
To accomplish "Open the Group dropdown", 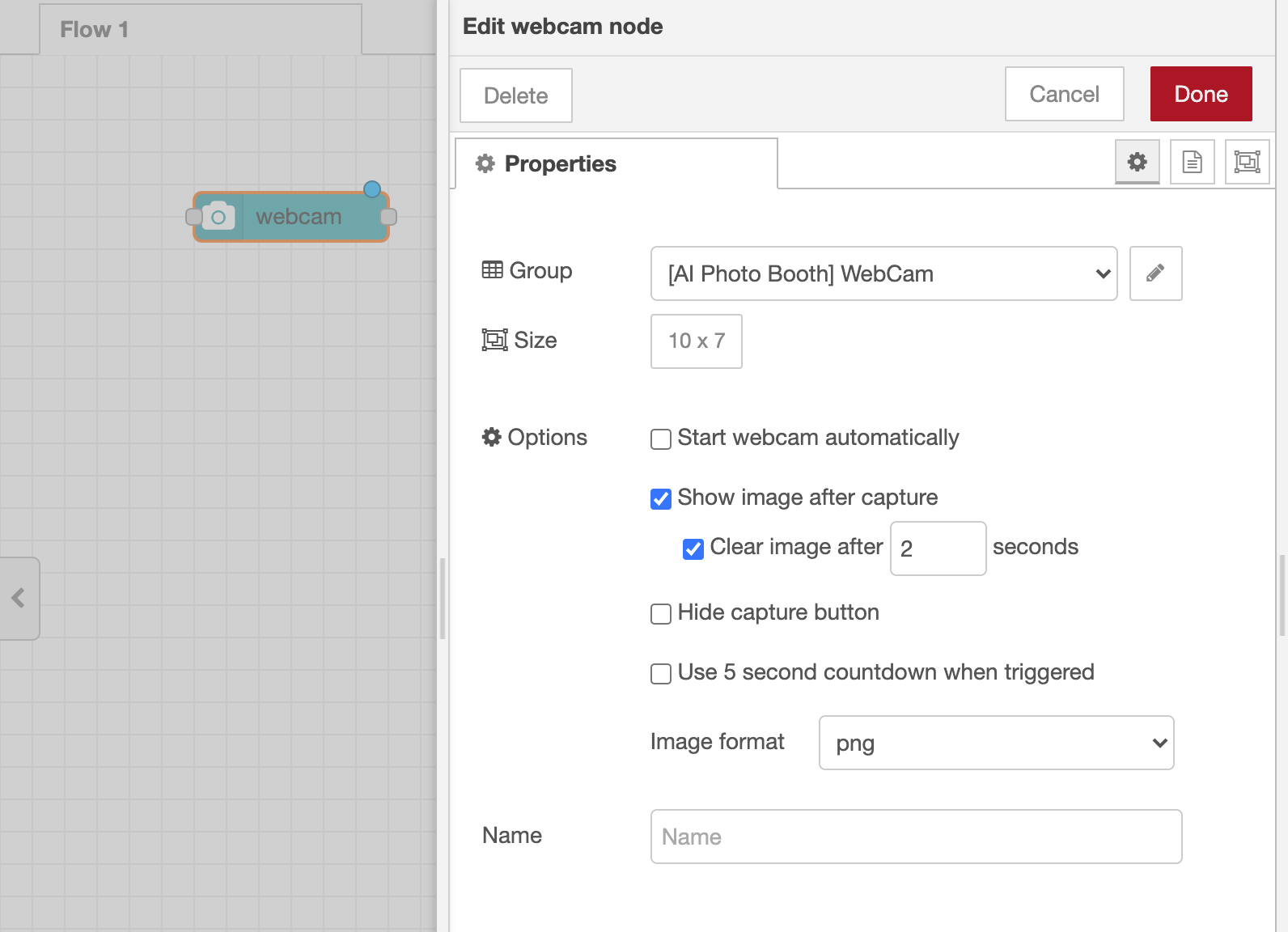I will click(x=883, y=273).
